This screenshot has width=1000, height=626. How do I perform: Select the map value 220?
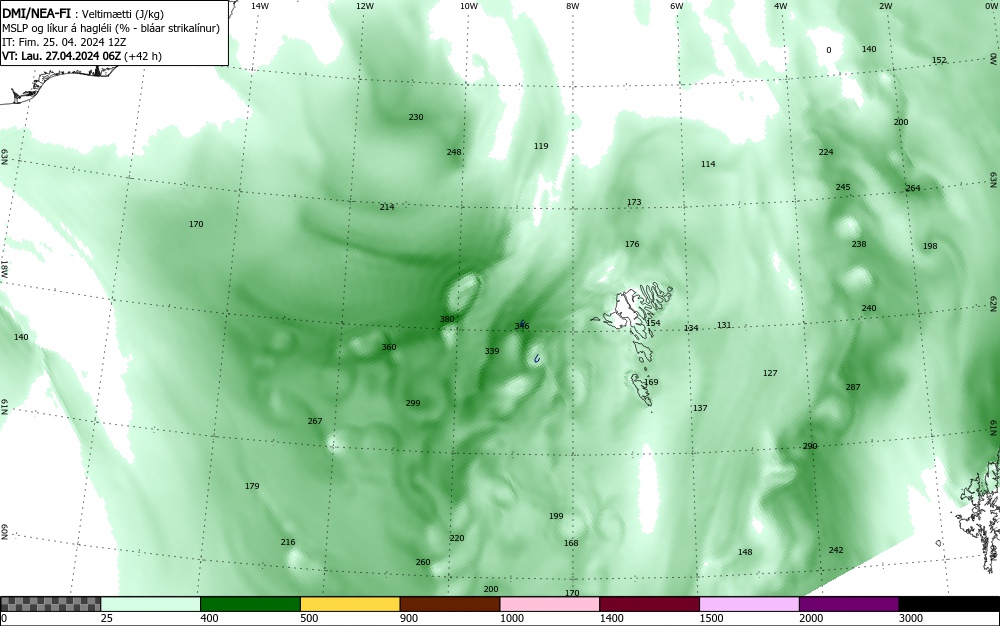click(457, 538)
